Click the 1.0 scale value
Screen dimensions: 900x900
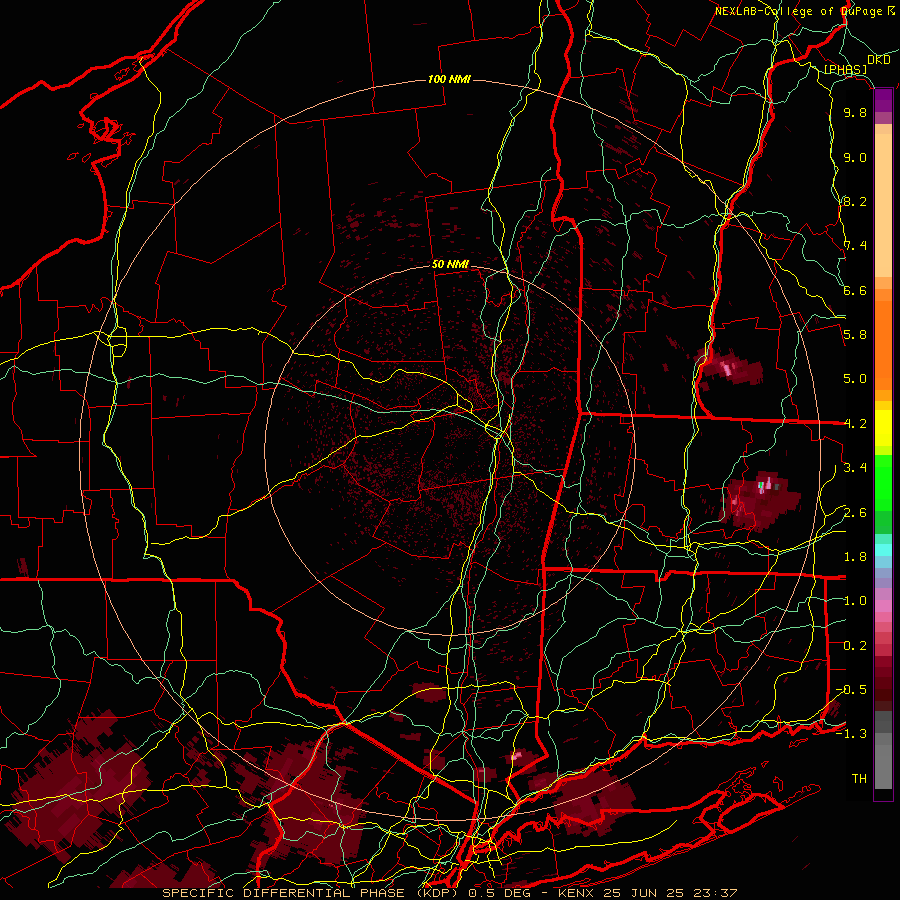click(x=855, y=601)
